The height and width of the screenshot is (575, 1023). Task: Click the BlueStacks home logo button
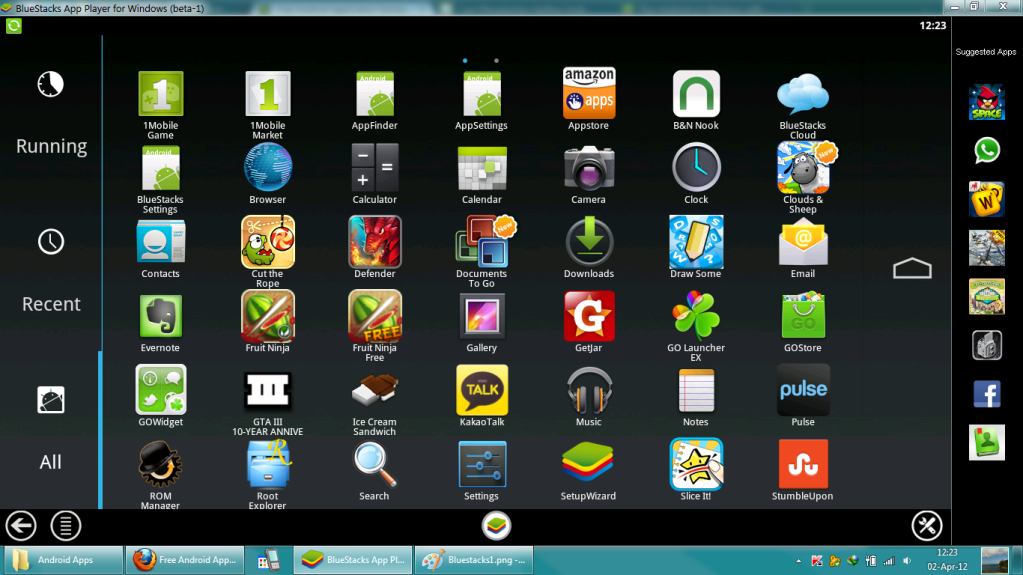point(496,525)
